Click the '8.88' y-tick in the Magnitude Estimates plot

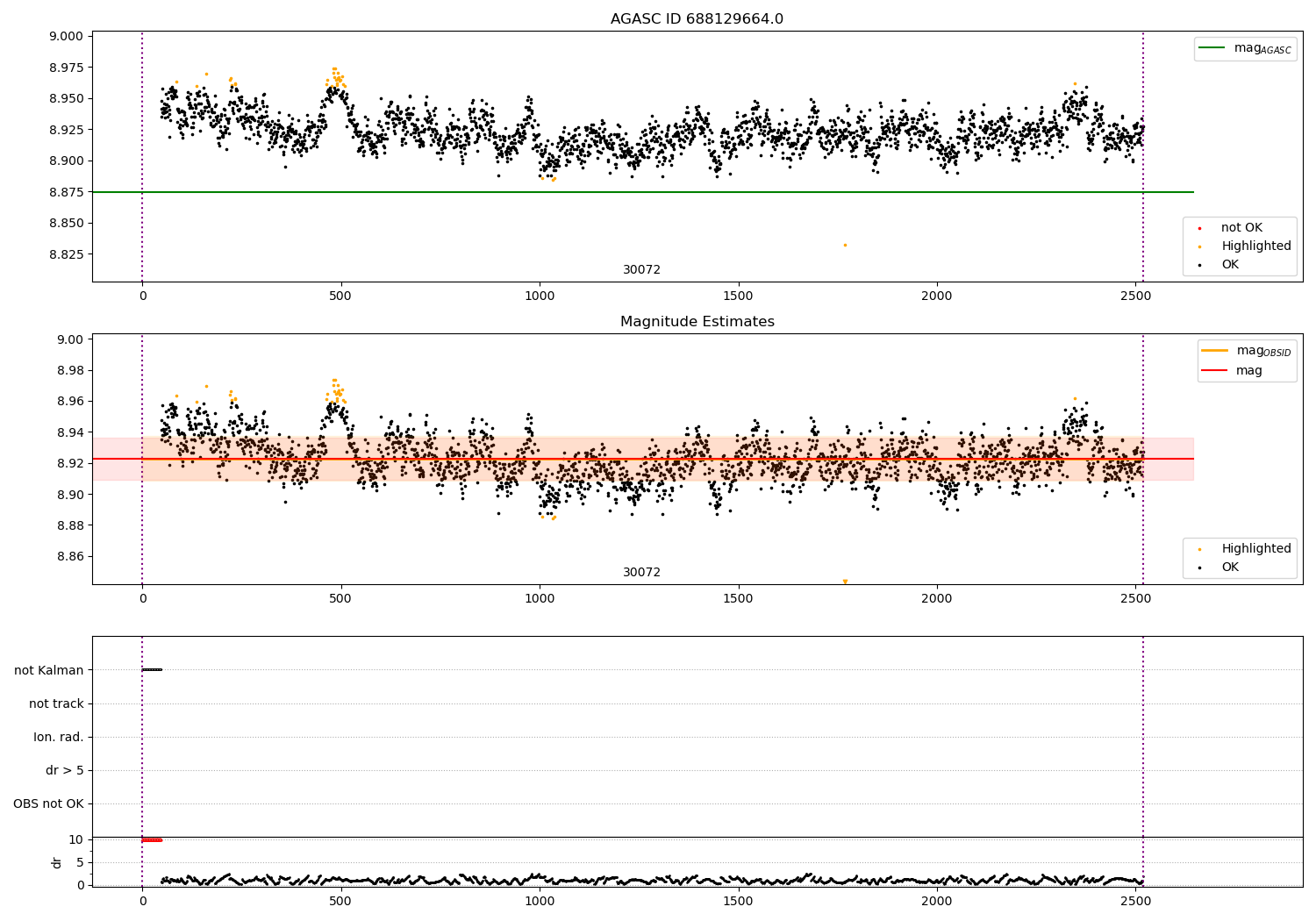[x=70, y=525]
